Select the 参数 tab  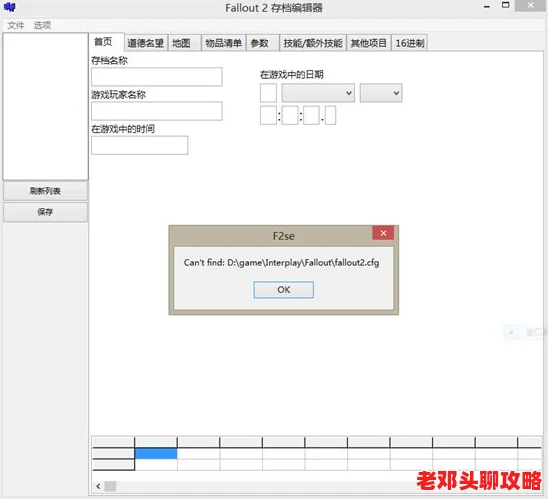(x=262, y=43)
